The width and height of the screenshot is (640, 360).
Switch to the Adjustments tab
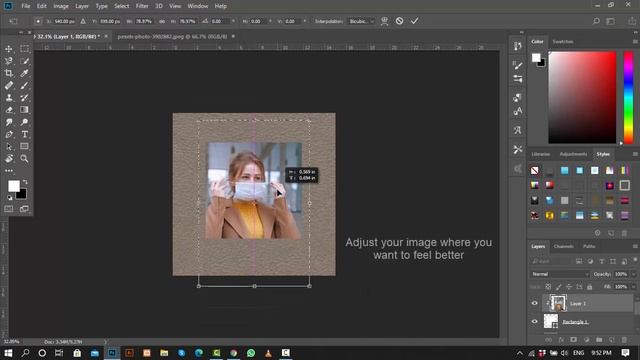(x=573, y=154)
